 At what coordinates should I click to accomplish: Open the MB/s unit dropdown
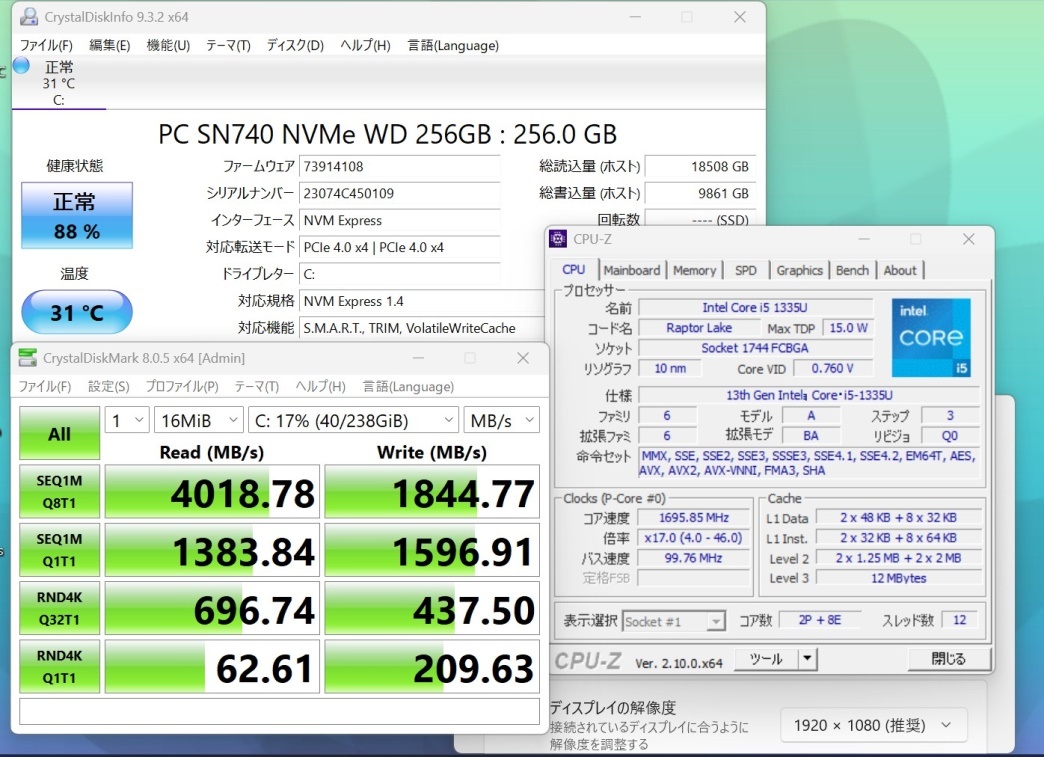(x=501, y=420)
